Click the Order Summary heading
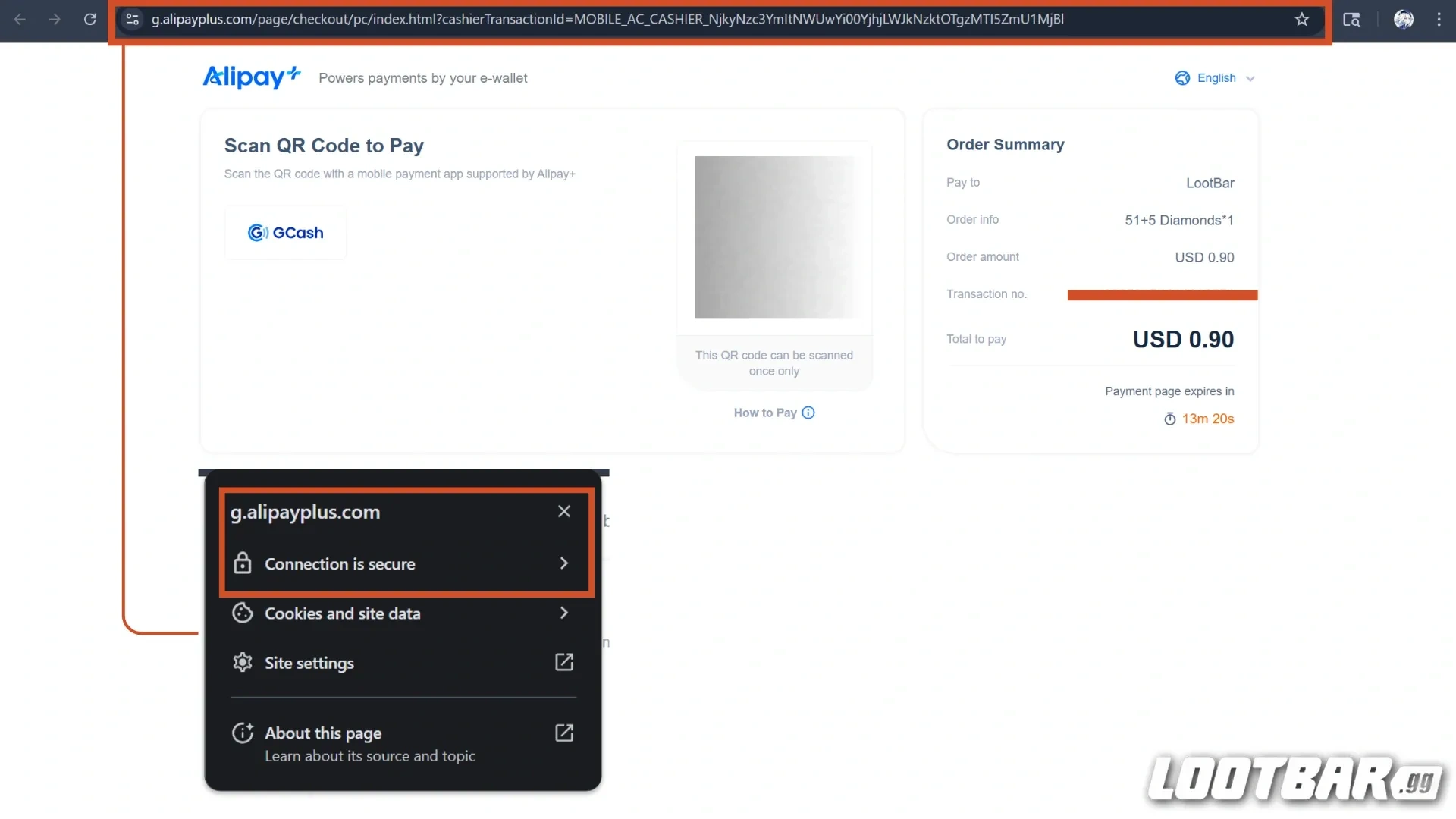 1006,144
